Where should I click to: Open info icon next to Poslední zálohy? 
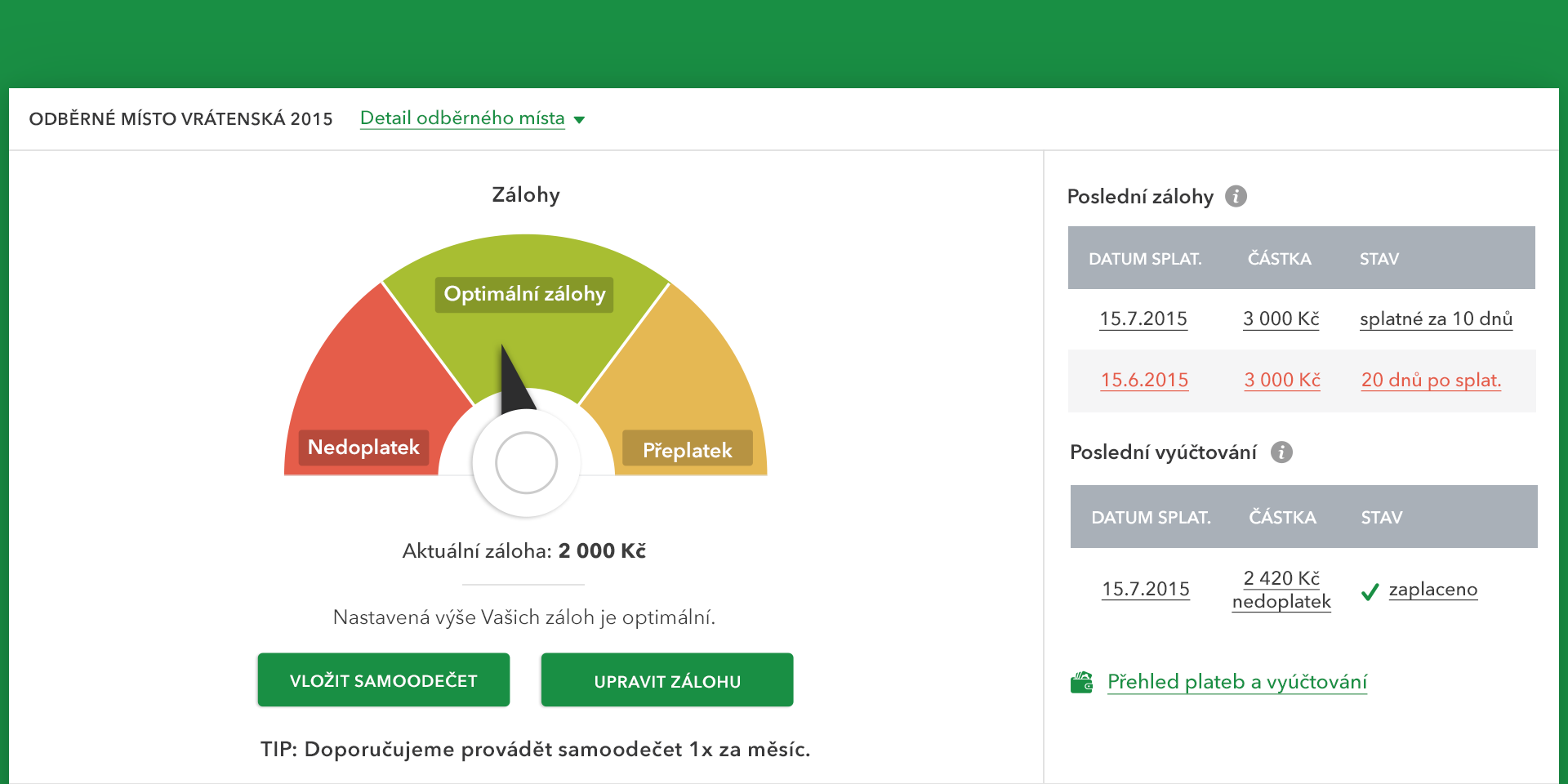(x=1236, y=196)
